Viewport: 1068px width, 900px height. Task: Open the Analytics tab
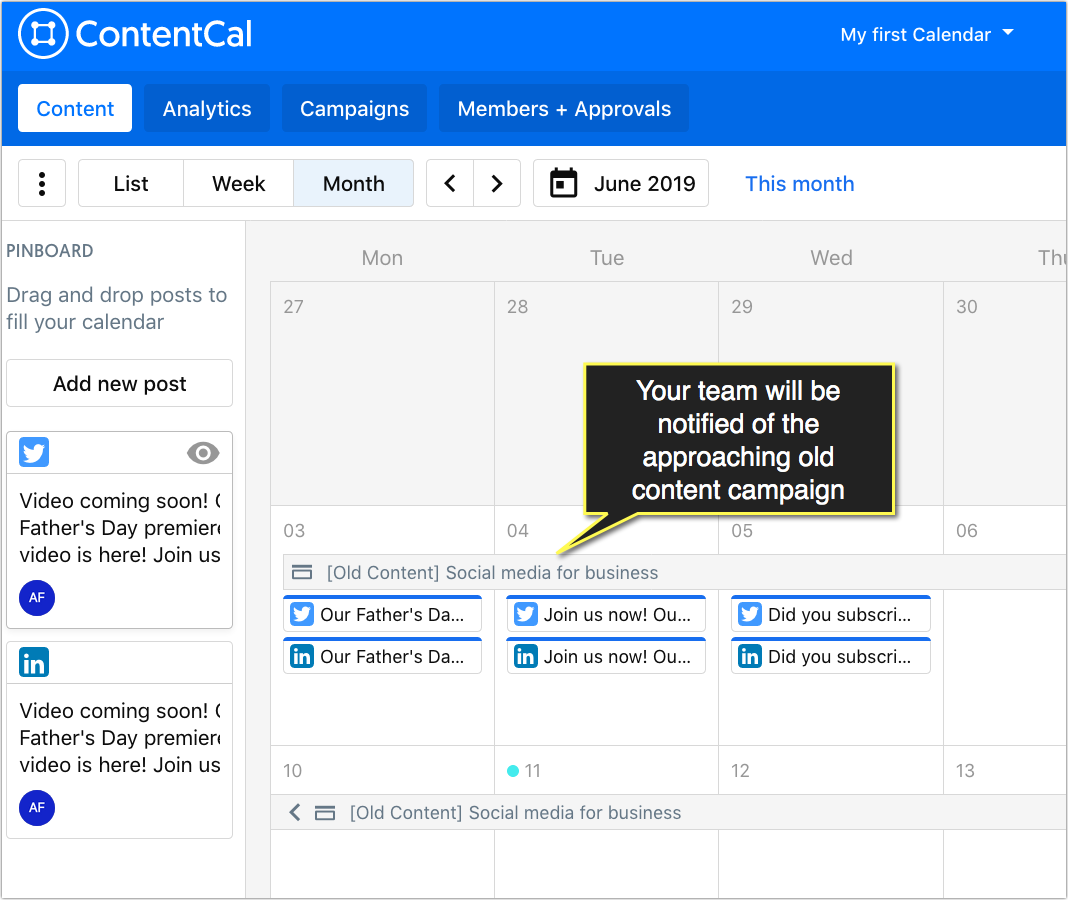[207, 109]
